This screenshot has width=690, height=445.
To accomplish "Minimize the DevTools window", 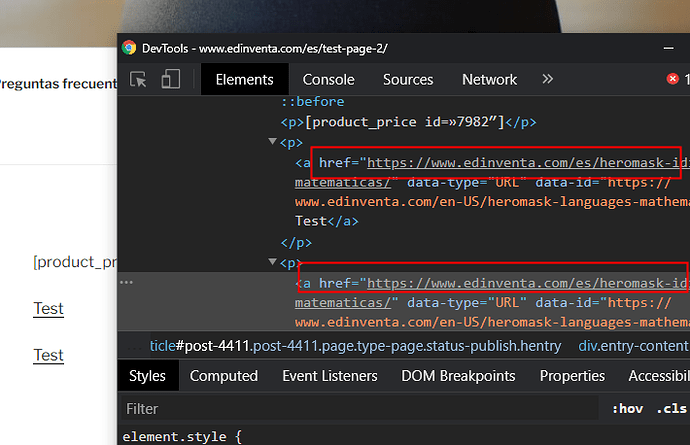I will (668, 48).
